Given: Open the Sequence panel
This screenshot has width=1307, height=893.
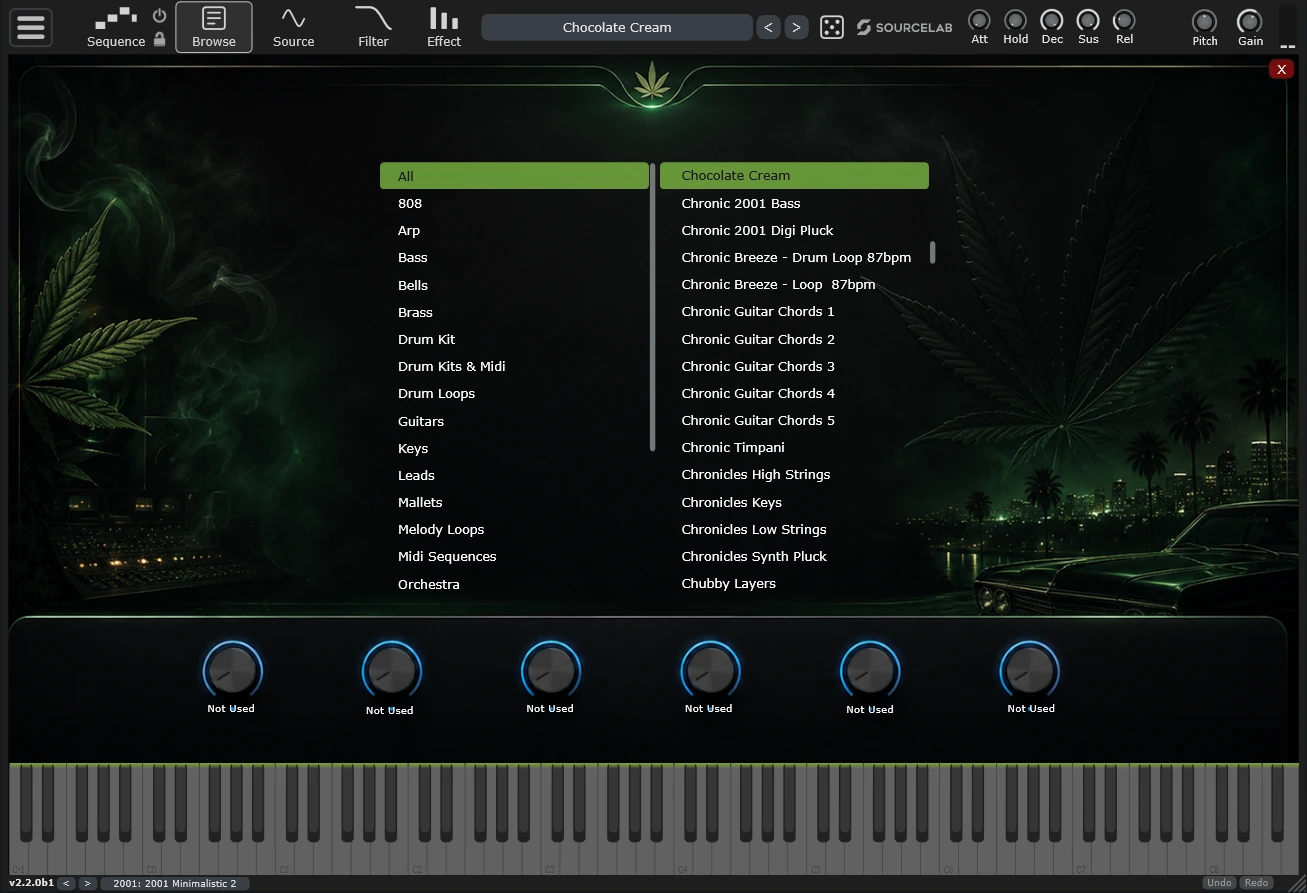Looking at the screenshot, I should [x=116, y=27].
